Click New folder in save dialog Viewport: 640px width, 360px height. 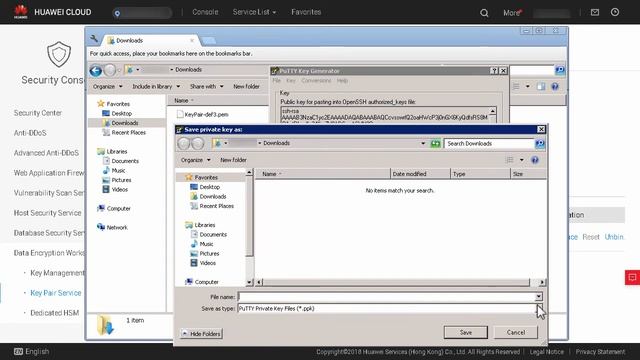pos(233,160)
